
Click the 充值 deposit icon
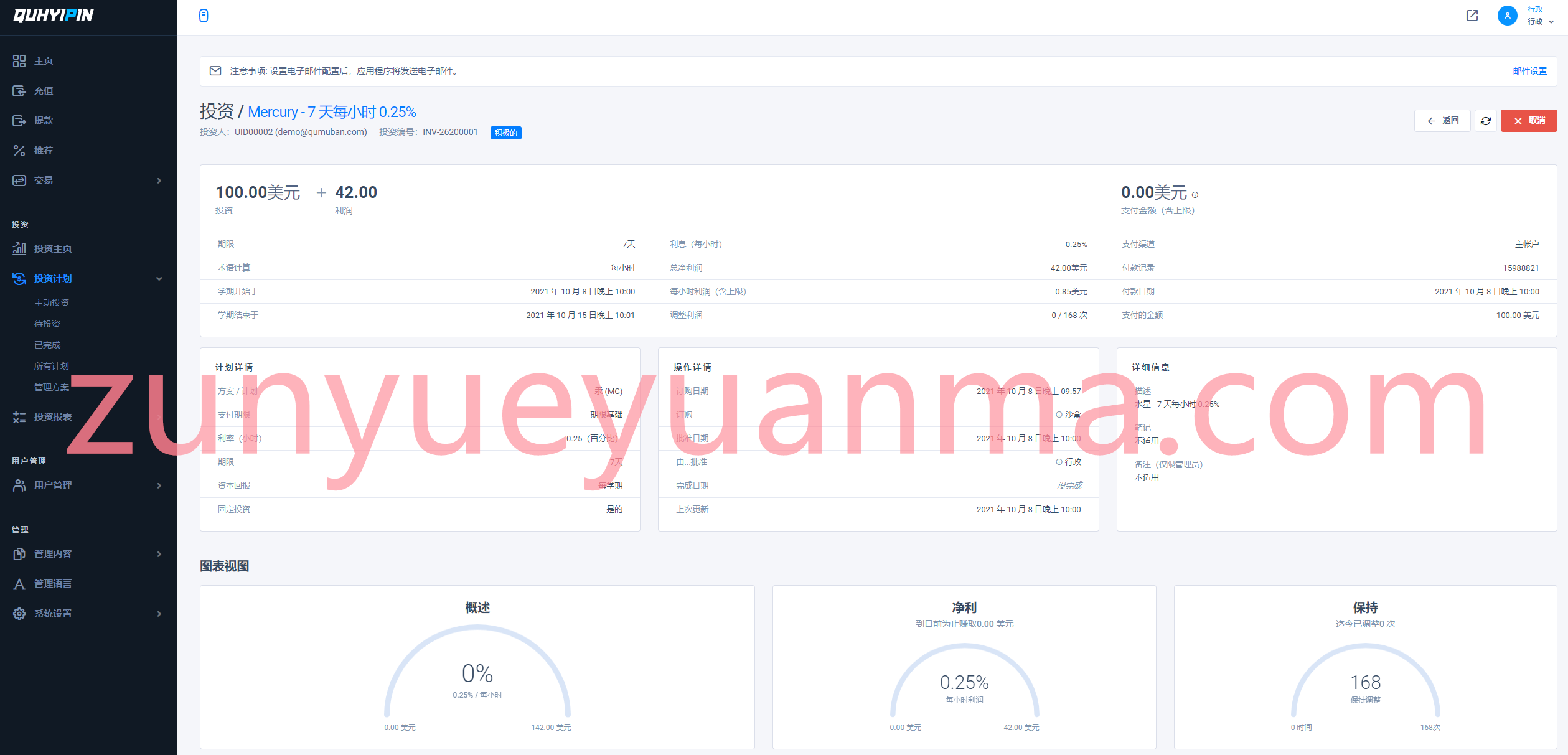click(19, 90)
